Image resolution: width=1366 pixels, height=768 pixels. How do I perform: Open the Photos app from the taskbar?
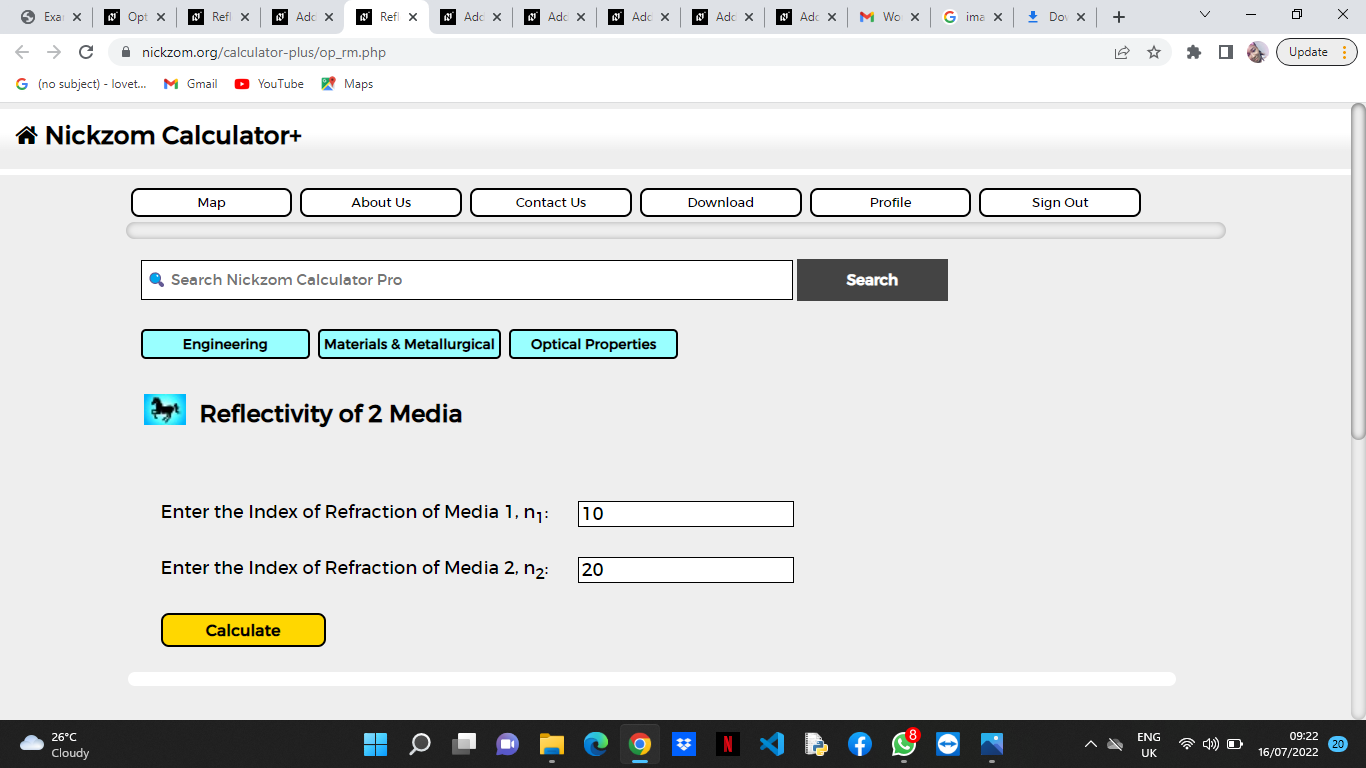point(992,744)
